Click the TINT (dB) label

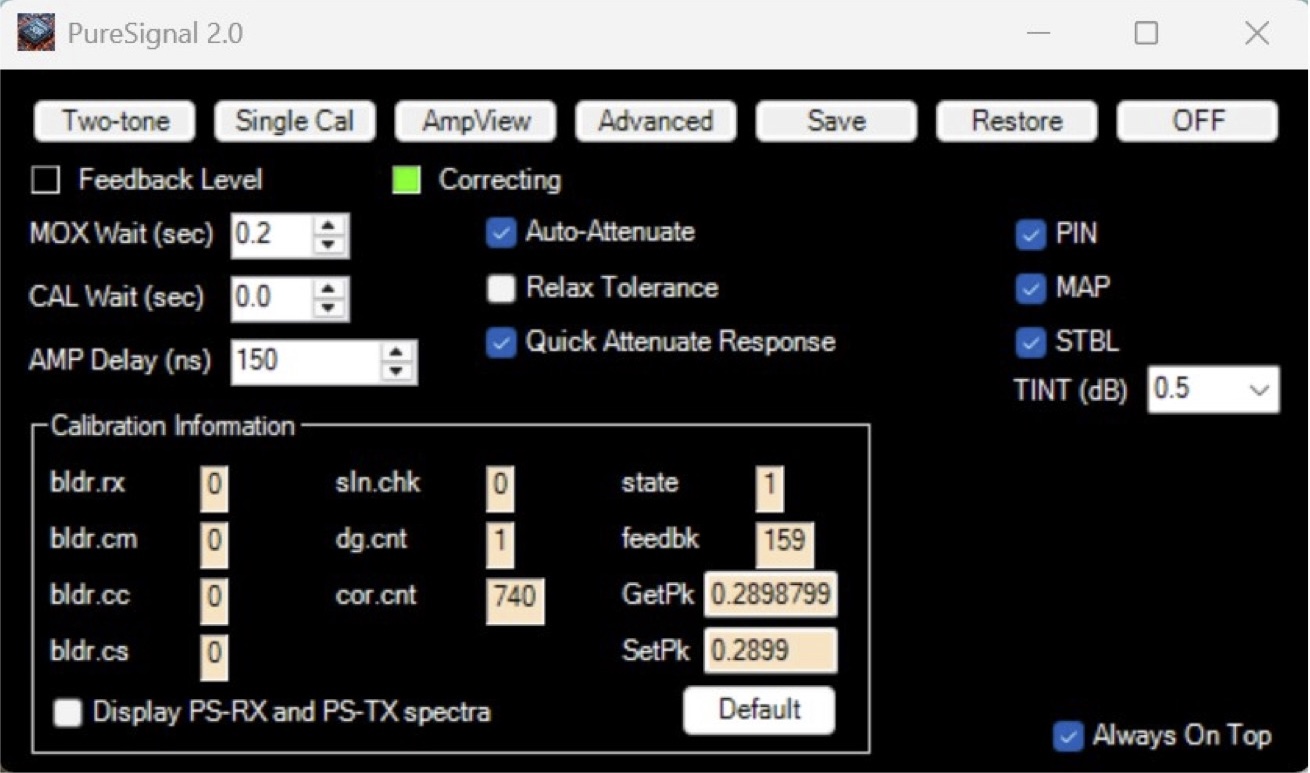click(1070, 391)
